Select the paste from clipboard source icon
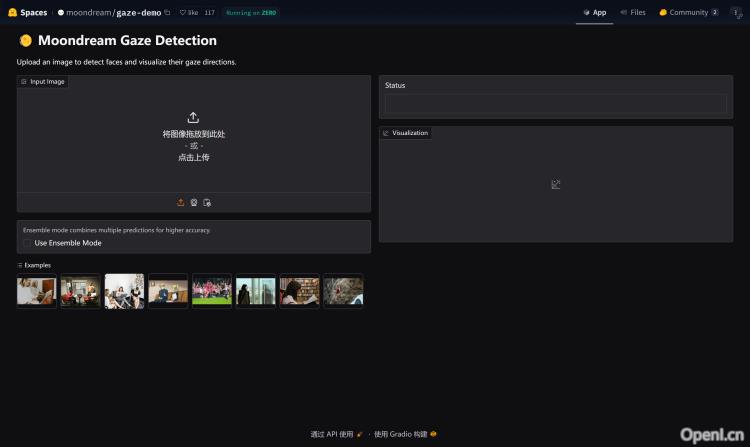 coord(207,202)
